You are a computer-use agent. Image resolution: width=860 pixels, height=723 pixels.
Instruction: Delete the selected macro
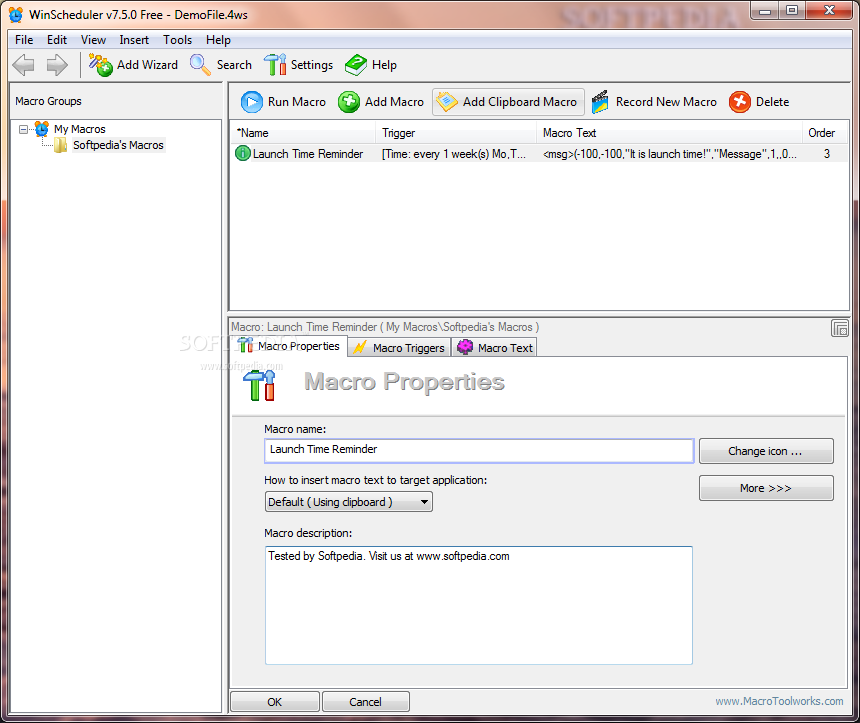(x=760, y=102)
